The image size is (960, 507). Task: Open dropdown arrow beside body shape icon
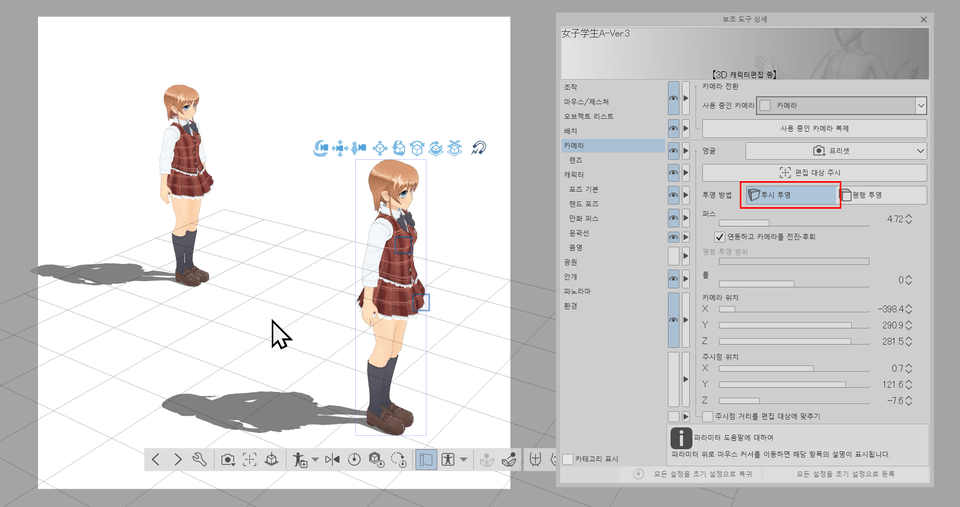[463, 459]
